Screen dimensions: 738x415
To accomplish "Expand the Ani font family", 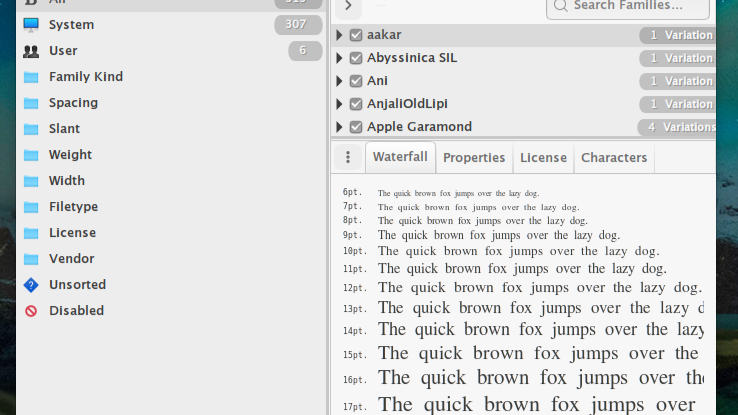I will [x=339, y=81].
